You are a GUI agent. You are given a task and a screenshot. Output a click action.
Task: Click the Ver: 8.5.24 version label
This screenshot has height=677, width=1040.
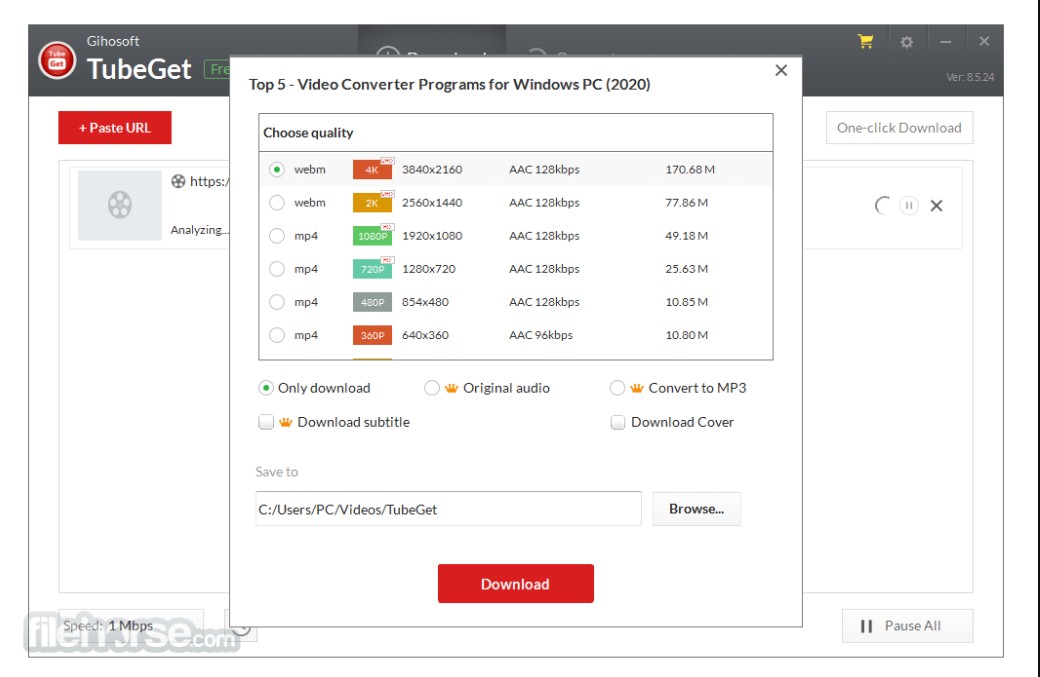(x=970, y=77)
